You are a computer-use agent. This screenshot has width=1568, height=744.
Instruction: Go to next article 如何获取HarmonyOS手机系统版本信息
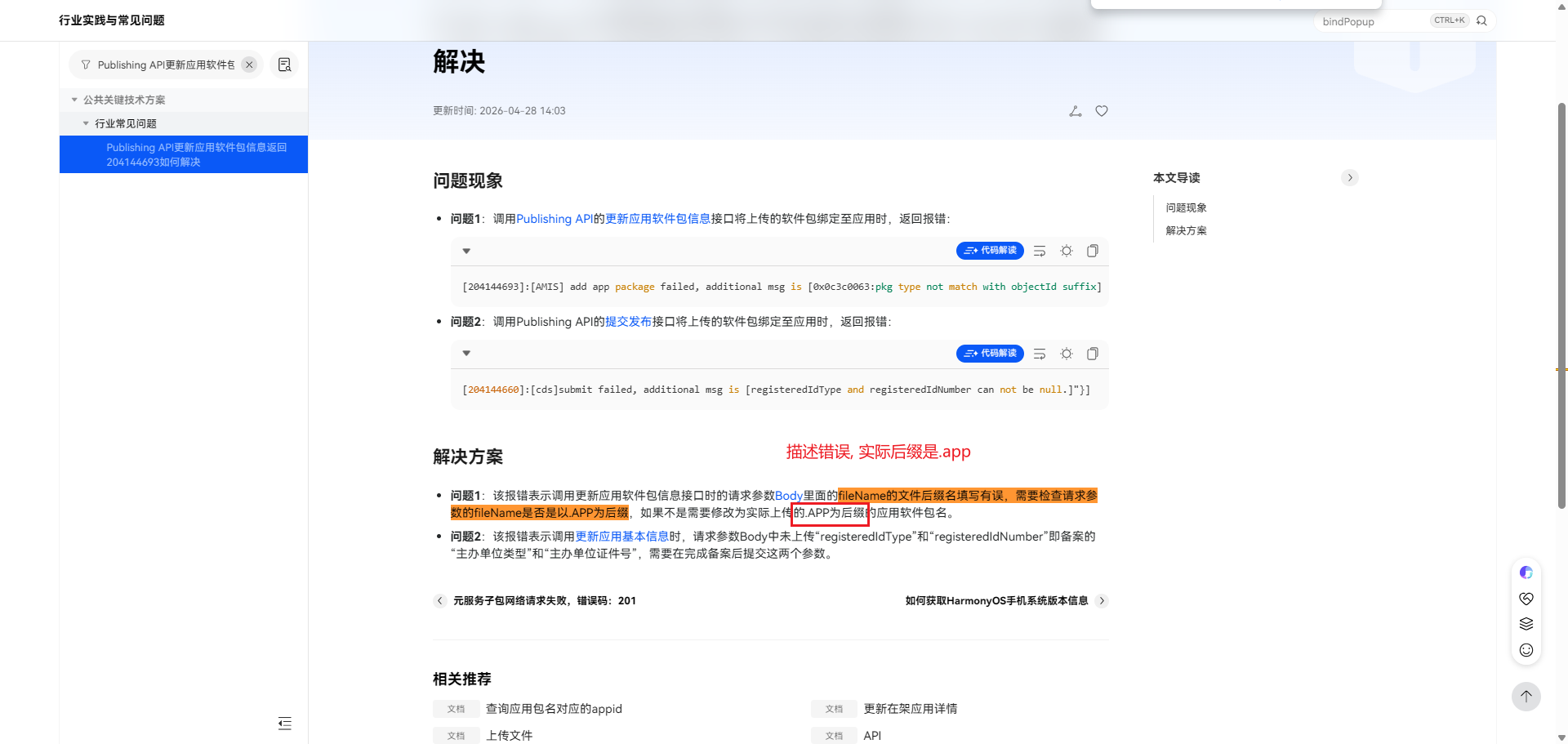pyautogui.click(x=996, y=600)
